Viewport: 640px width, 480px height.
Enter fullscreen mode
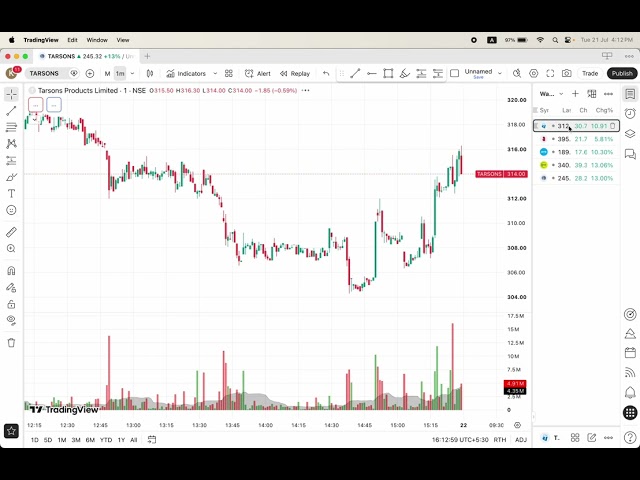[550, 73]
